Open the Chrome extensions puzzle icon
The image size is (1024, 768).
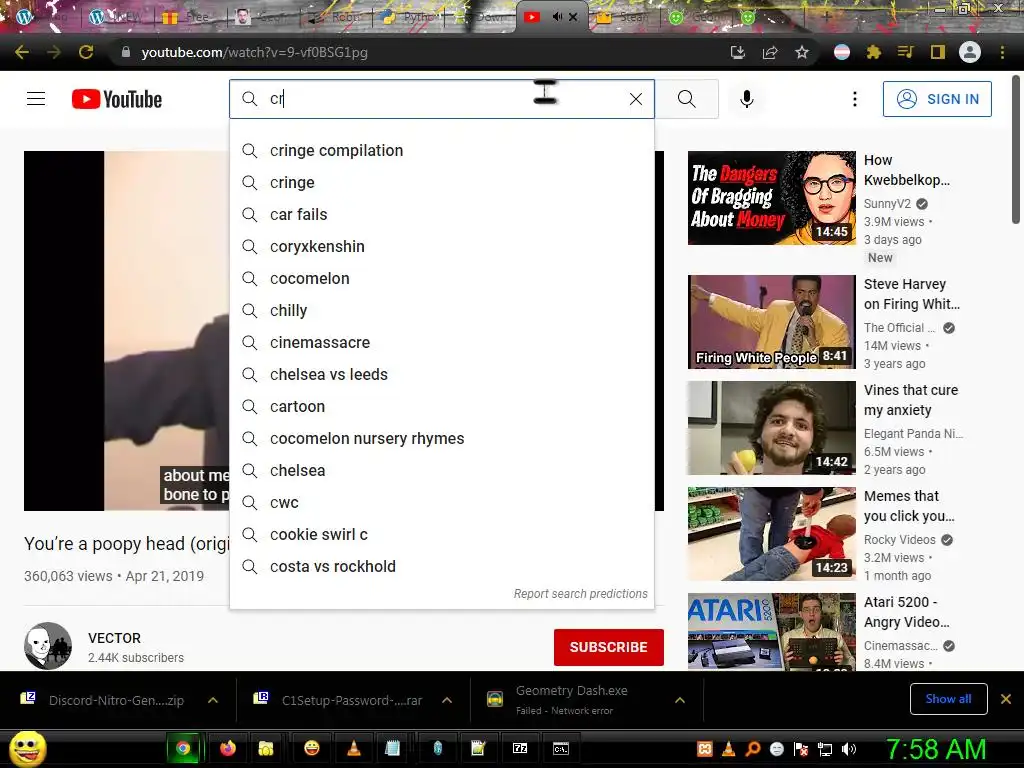tap(874, 52)
